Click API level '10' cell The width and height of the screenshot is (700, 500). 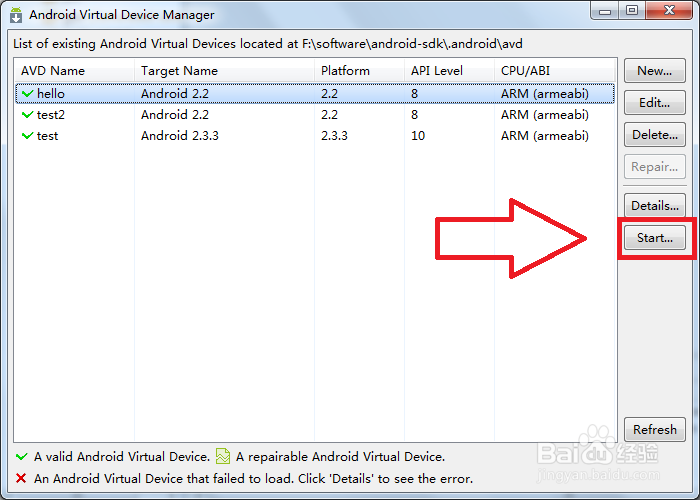click(418, 136)
